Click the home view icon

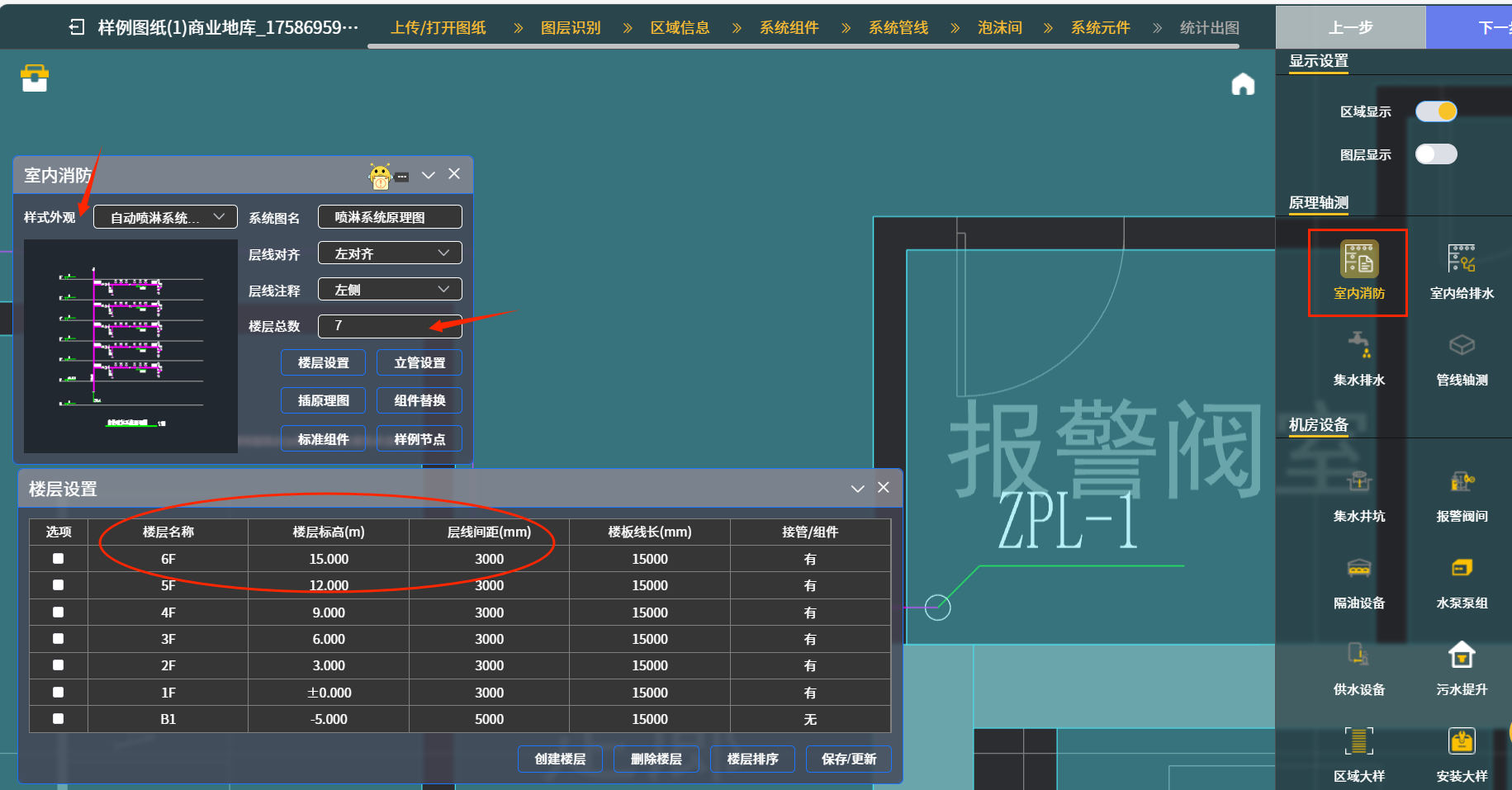(x=1243, y=84)
